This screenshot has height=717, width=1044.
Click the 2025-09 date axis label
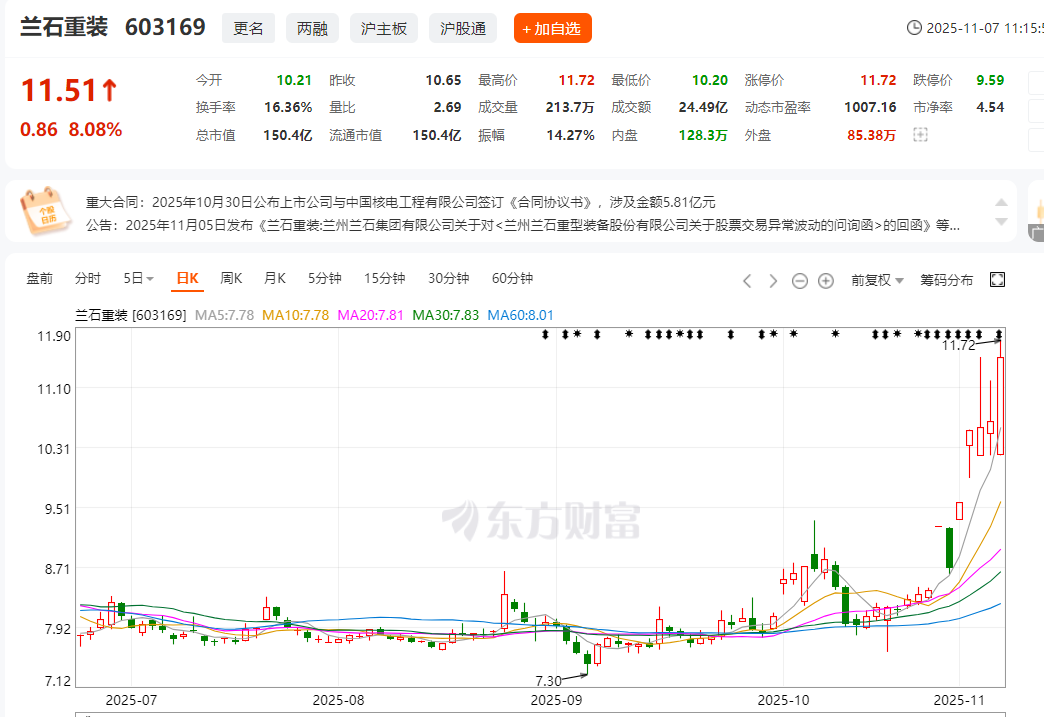point(556,700)
